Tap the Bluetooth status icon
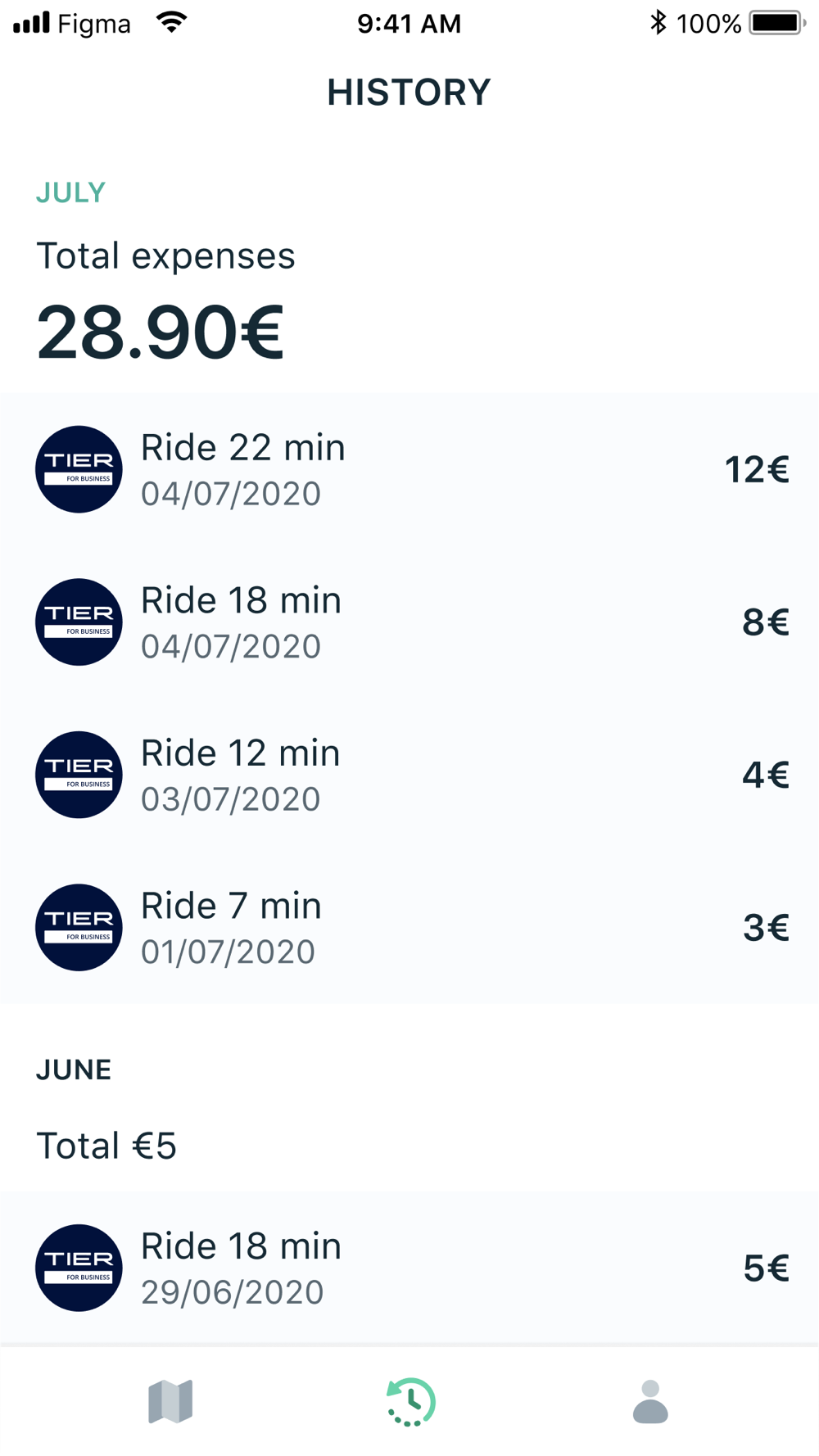The image size is (819, 1456). tap(658, 23)
